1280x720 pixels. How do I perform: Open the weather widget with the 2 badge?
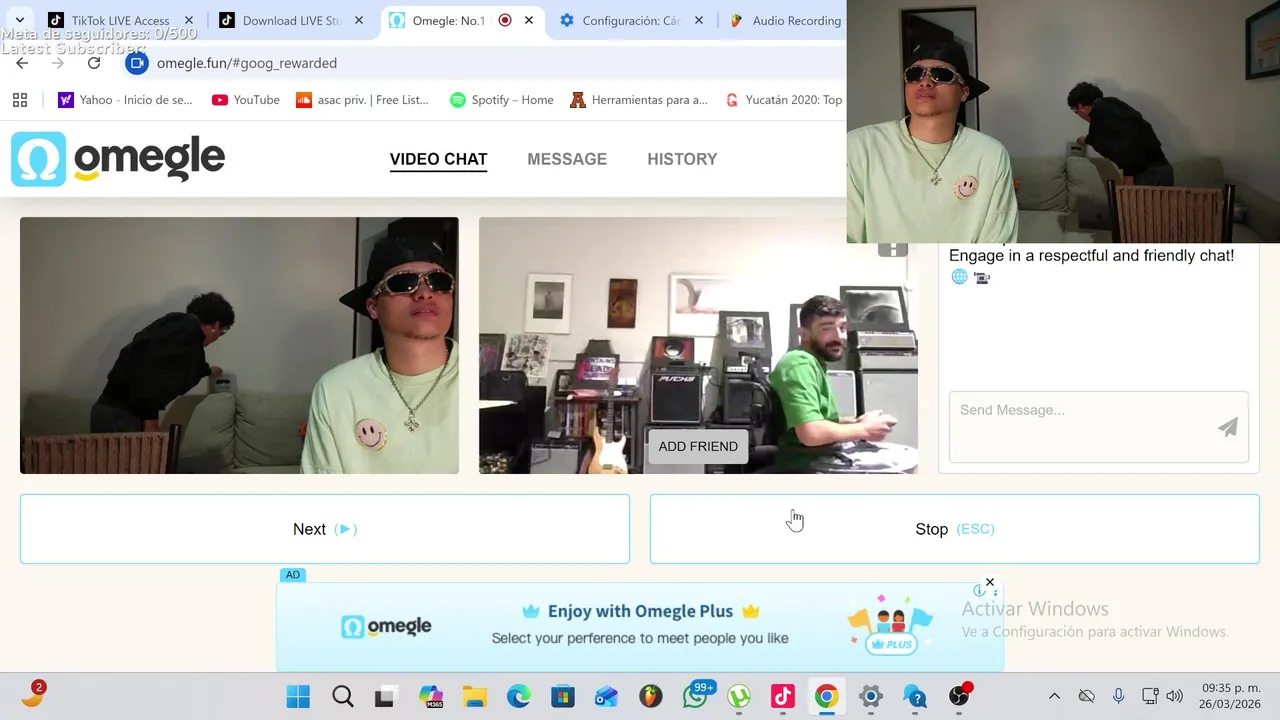tap(32, 695)
